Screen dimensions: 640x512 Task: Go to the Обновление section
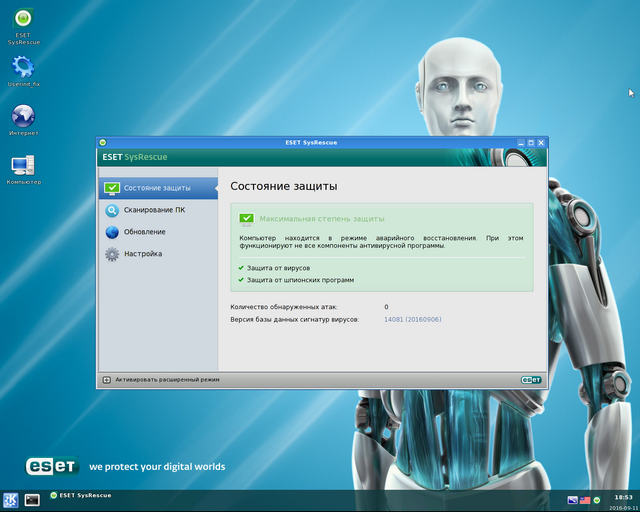[x=145, y=232]
